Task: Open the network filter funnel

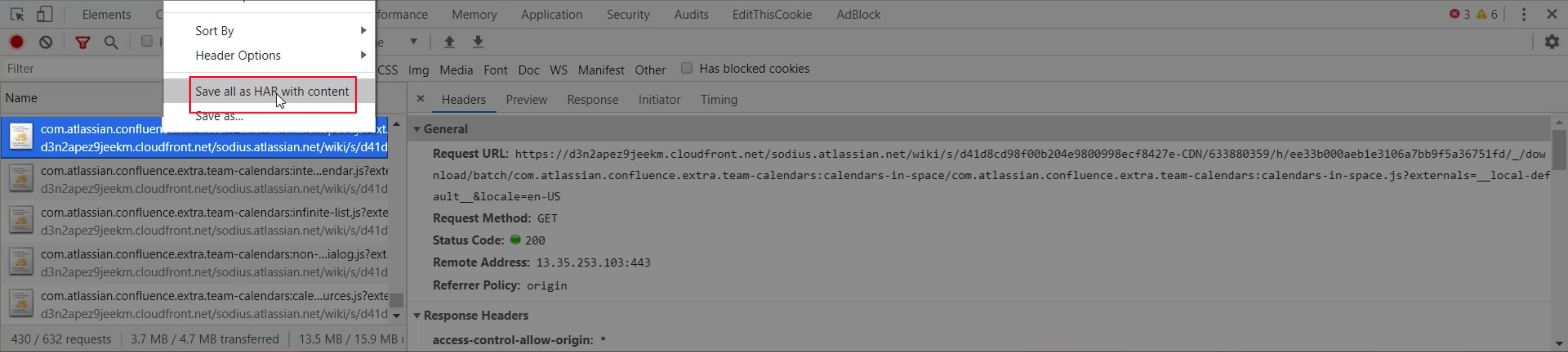Action: pyautogui.click(x=83, y=42)
